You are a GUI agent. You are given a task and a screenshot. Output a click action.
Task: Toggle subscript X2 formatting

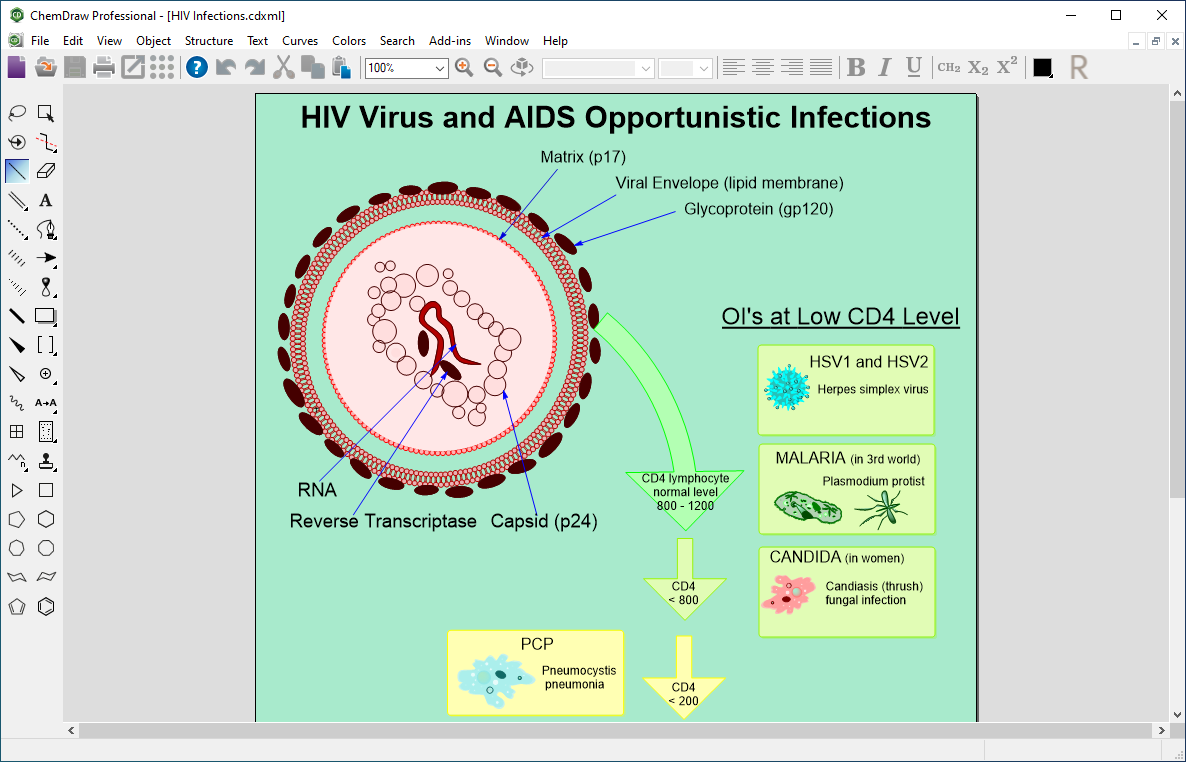978,67
